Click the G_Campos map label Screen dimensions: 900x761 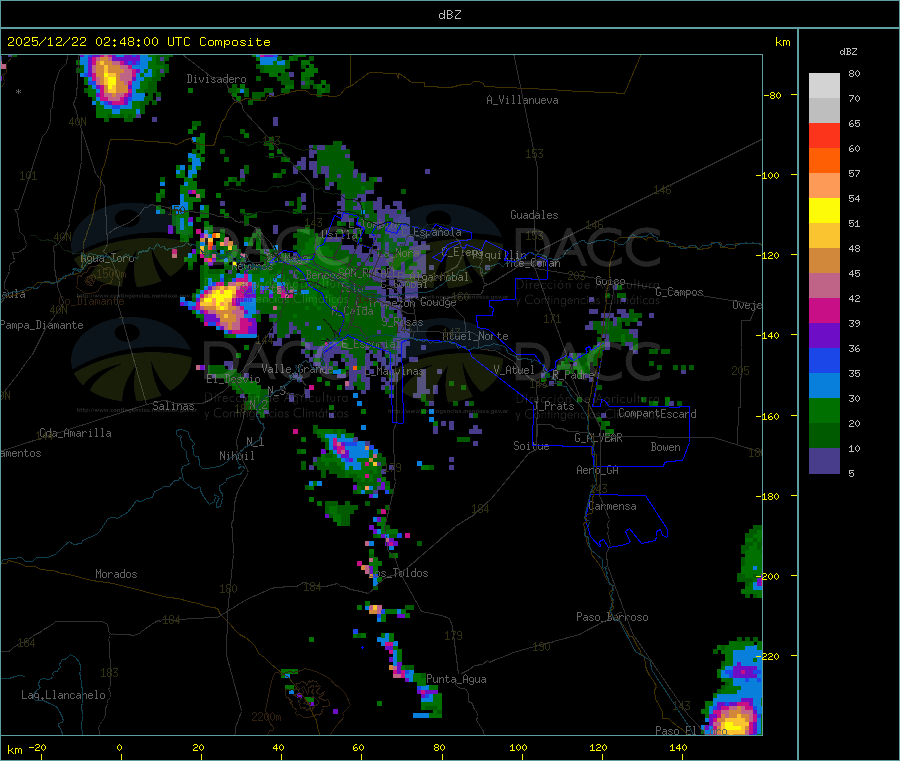click(x=679, y=292)
